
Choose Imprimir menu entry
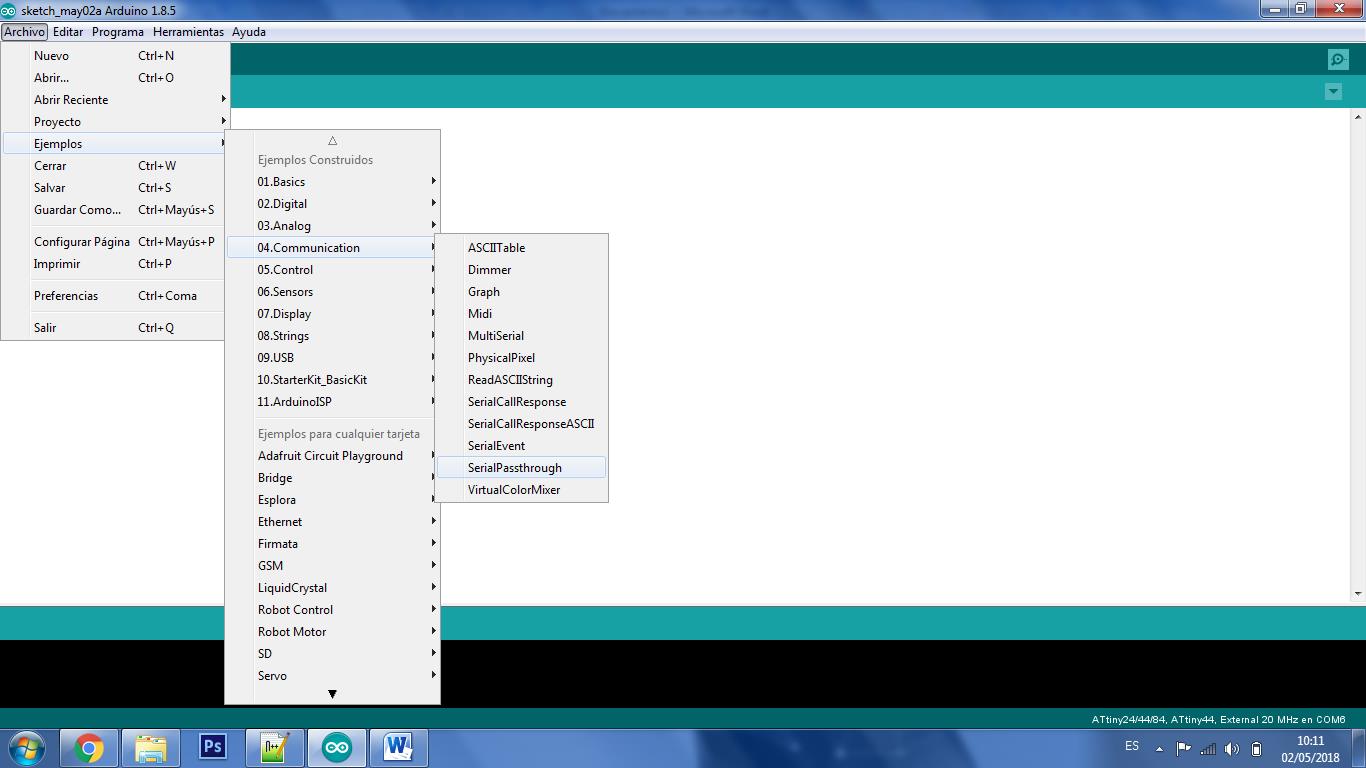click(115, 264)
